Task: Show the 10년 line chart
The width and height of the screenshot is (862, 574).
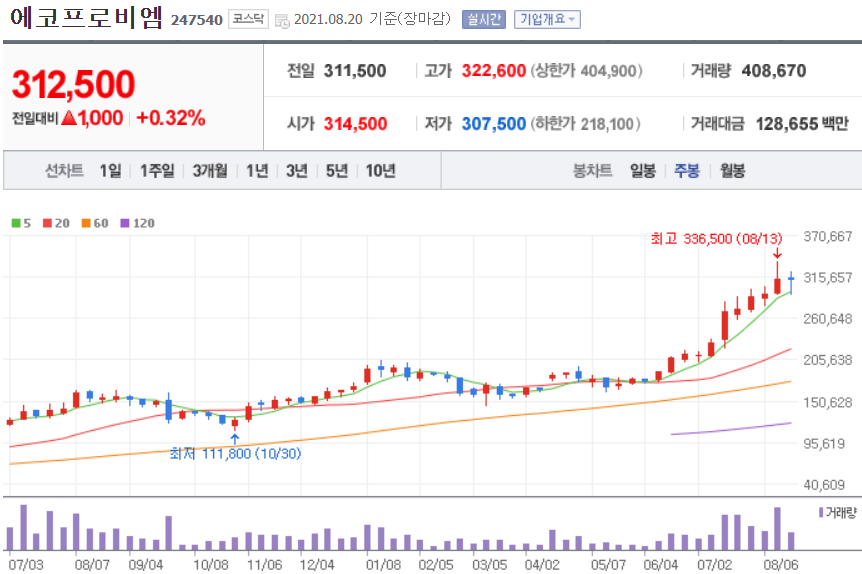Action: click(x=380, y=171)
